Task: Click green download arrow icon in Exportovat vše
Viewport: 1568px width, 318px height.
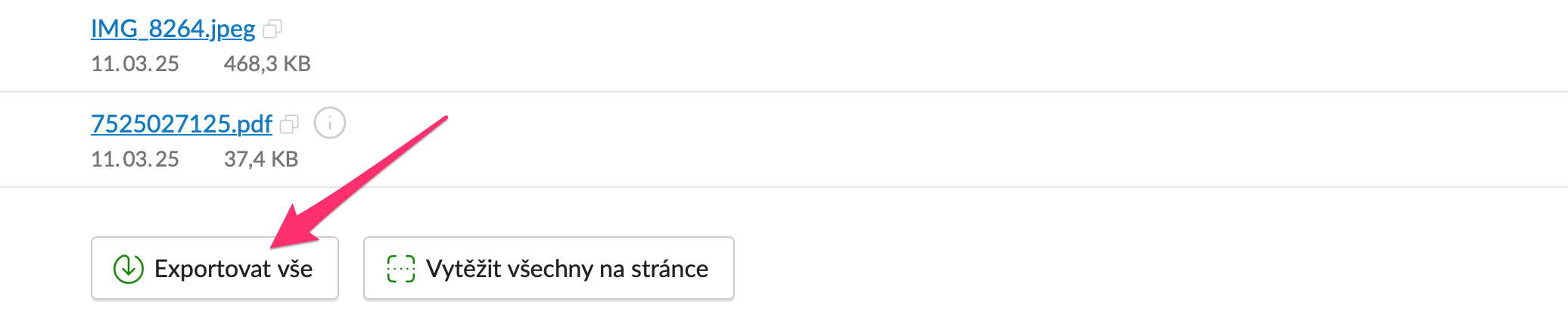Action: point(129,269)
